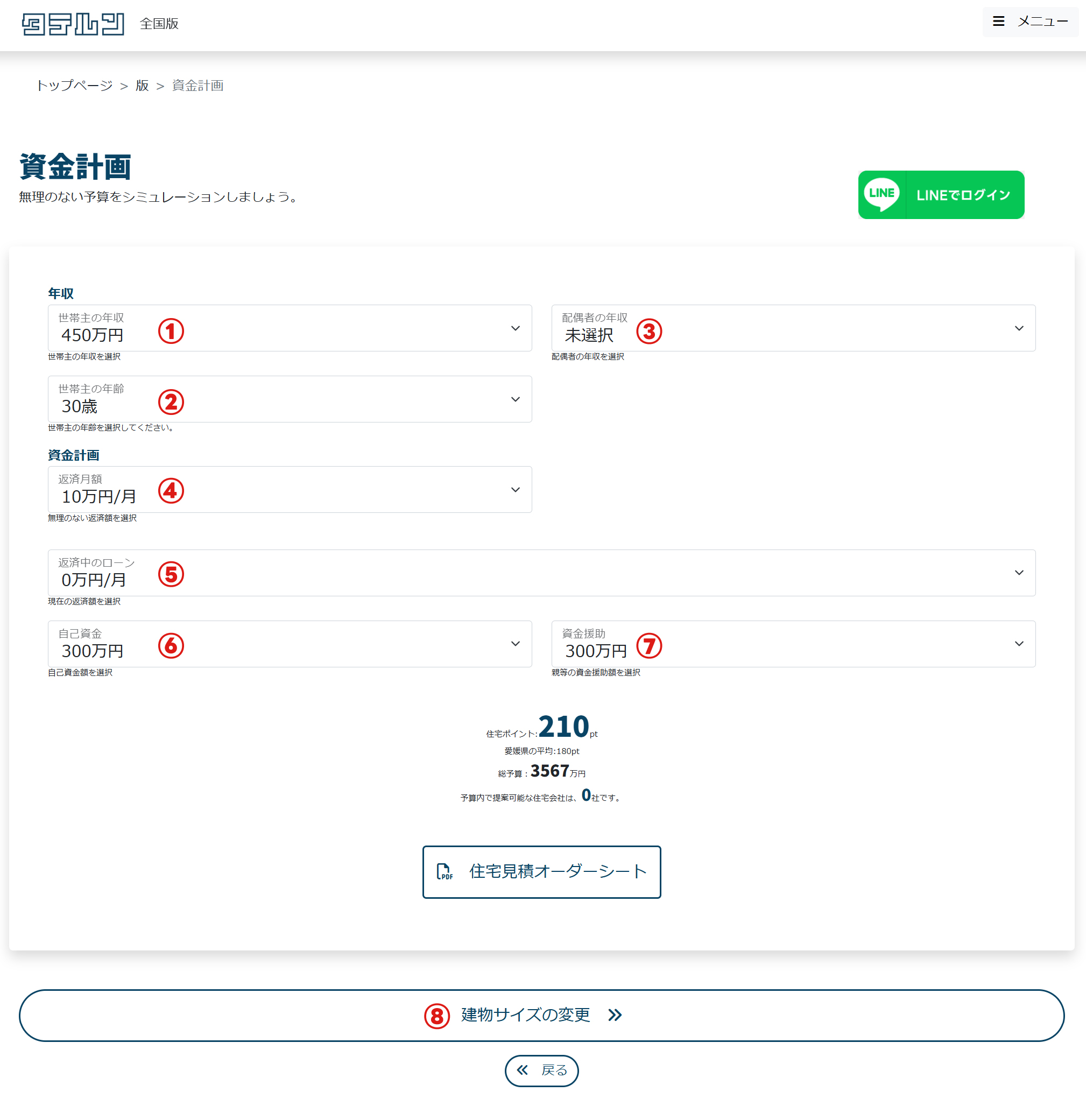Click the site logo in header

[73, 24]
